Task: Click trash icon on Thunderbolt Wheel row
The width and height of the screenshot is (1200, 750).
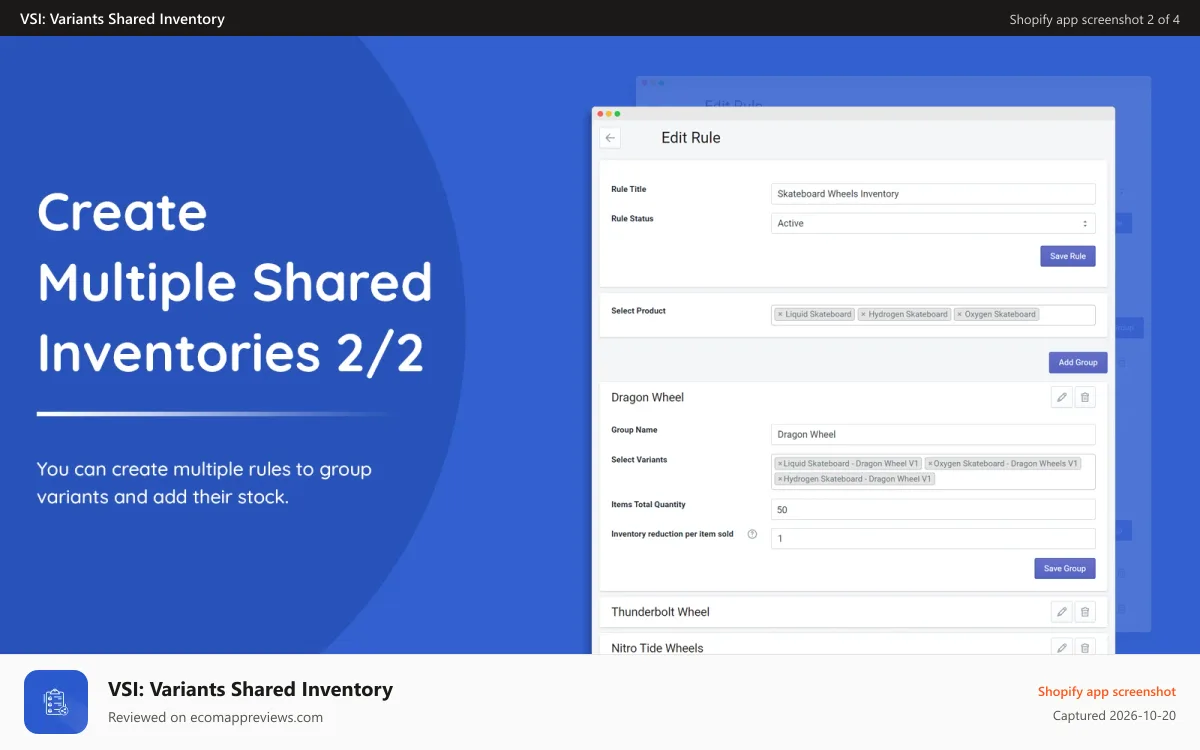Action: (1085, 611)
